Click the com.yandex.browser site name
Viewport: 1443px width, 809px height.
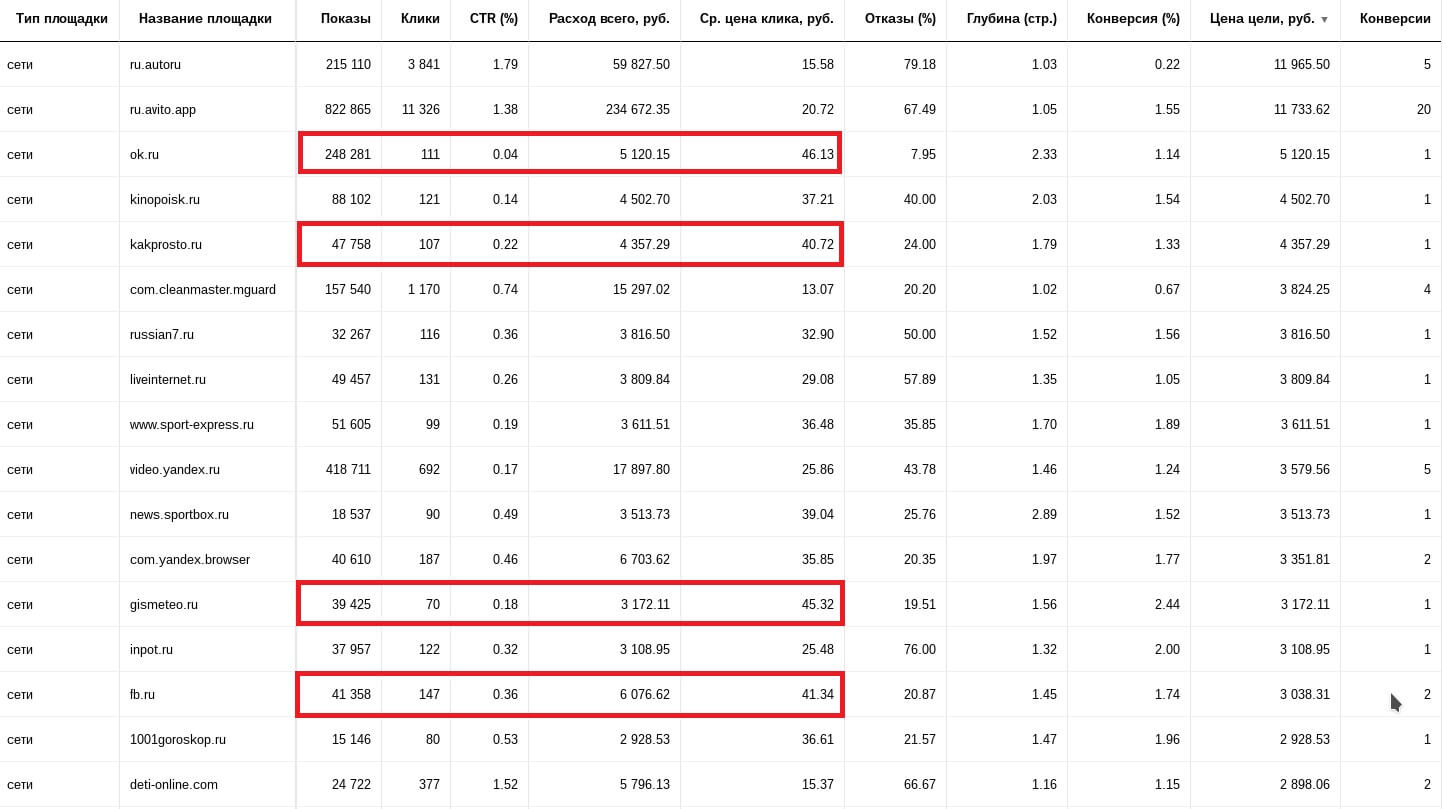[x=190, y=559]
